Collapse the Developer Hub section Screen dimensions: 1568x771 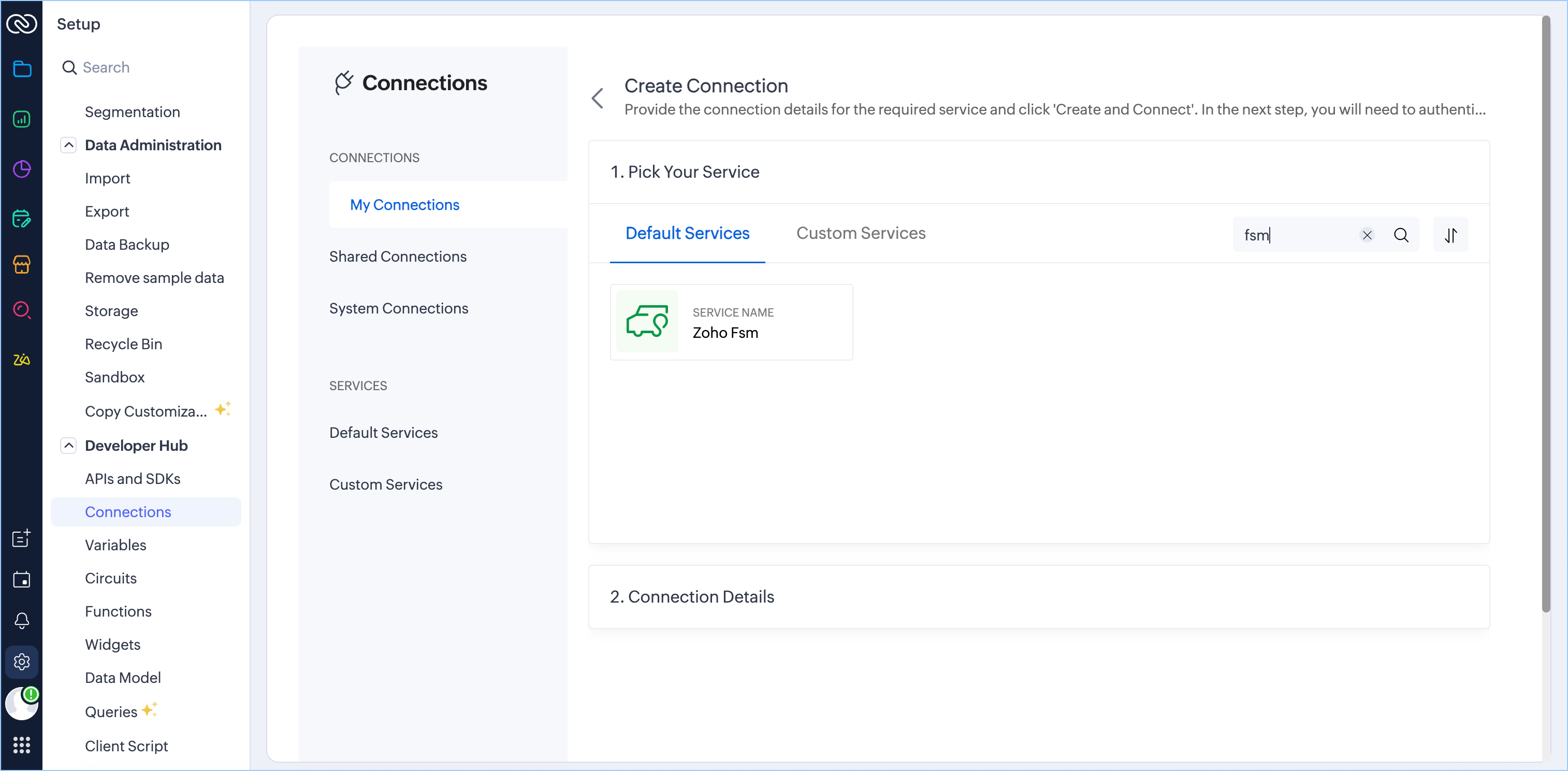[69, 445]
